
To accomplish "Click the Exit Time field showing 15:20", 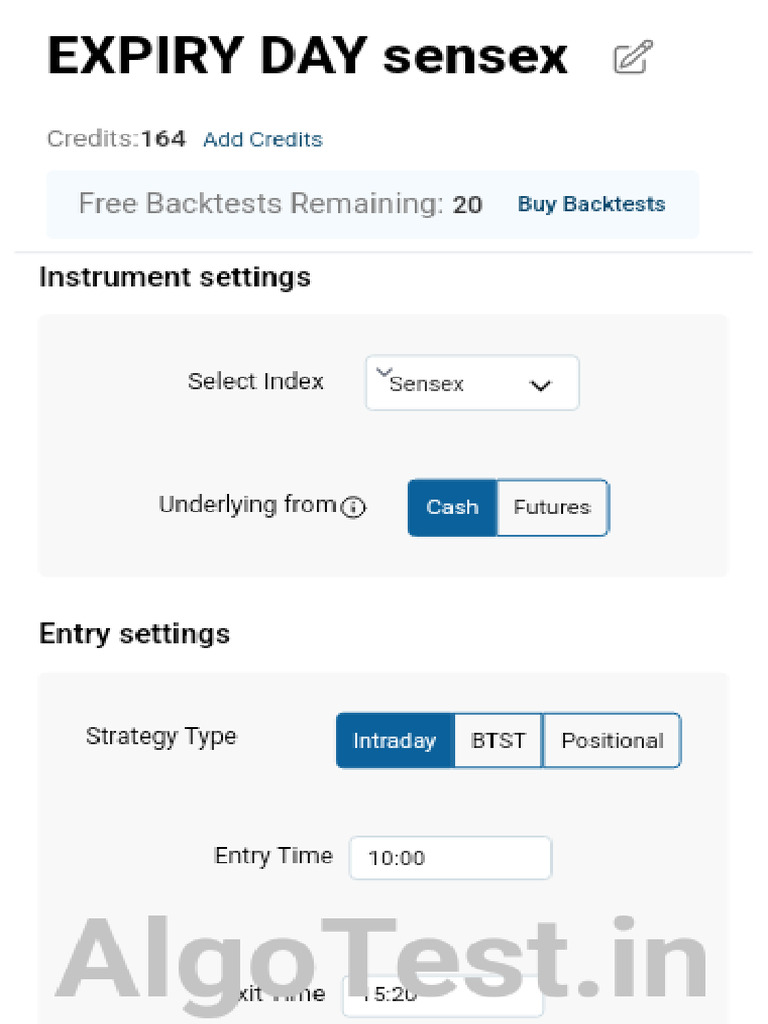I will 443,995.
